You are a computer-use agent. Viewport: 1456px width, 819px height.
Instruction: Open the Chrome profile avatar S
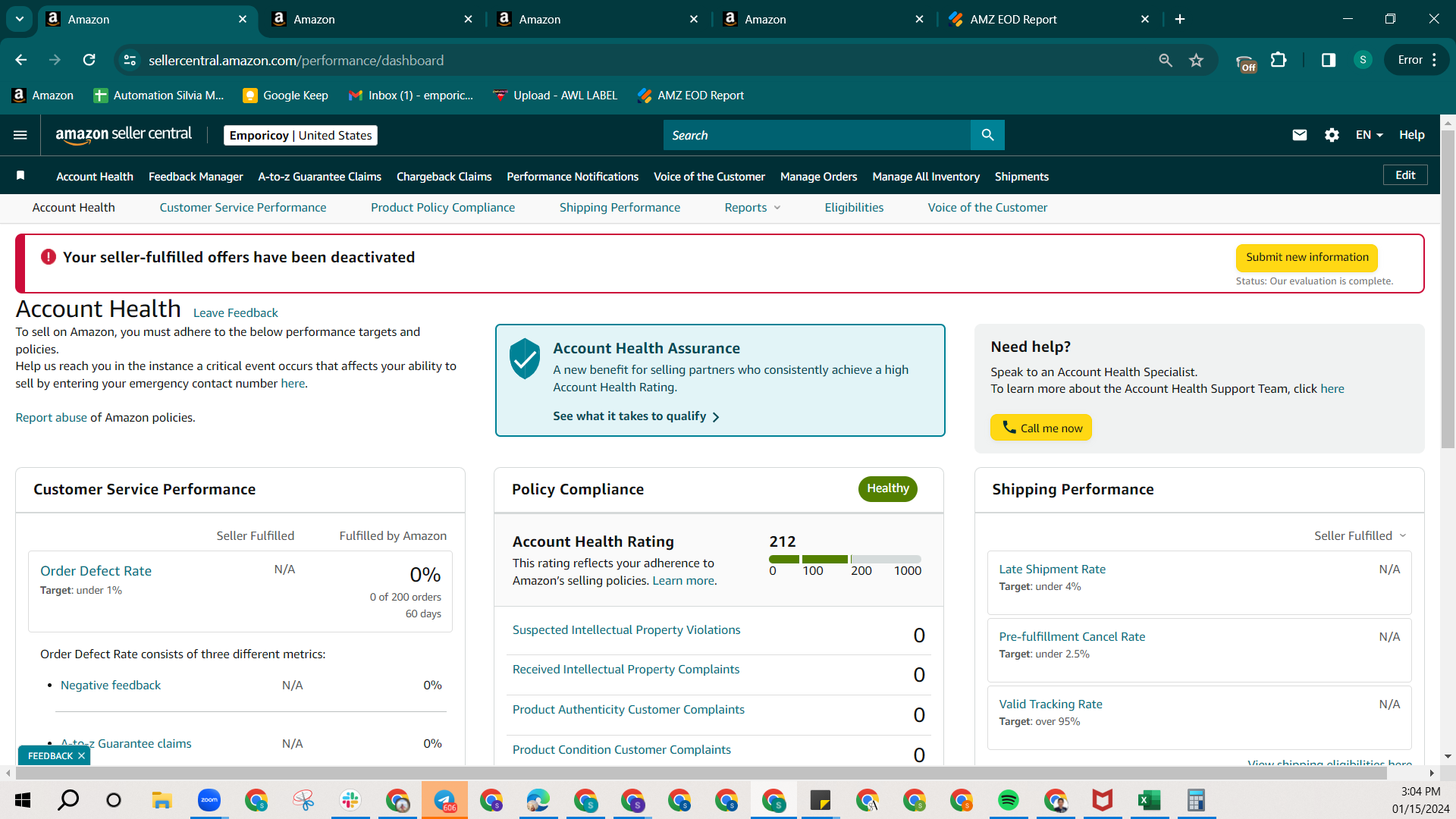pyautogui.click(x=1363, y=60)
